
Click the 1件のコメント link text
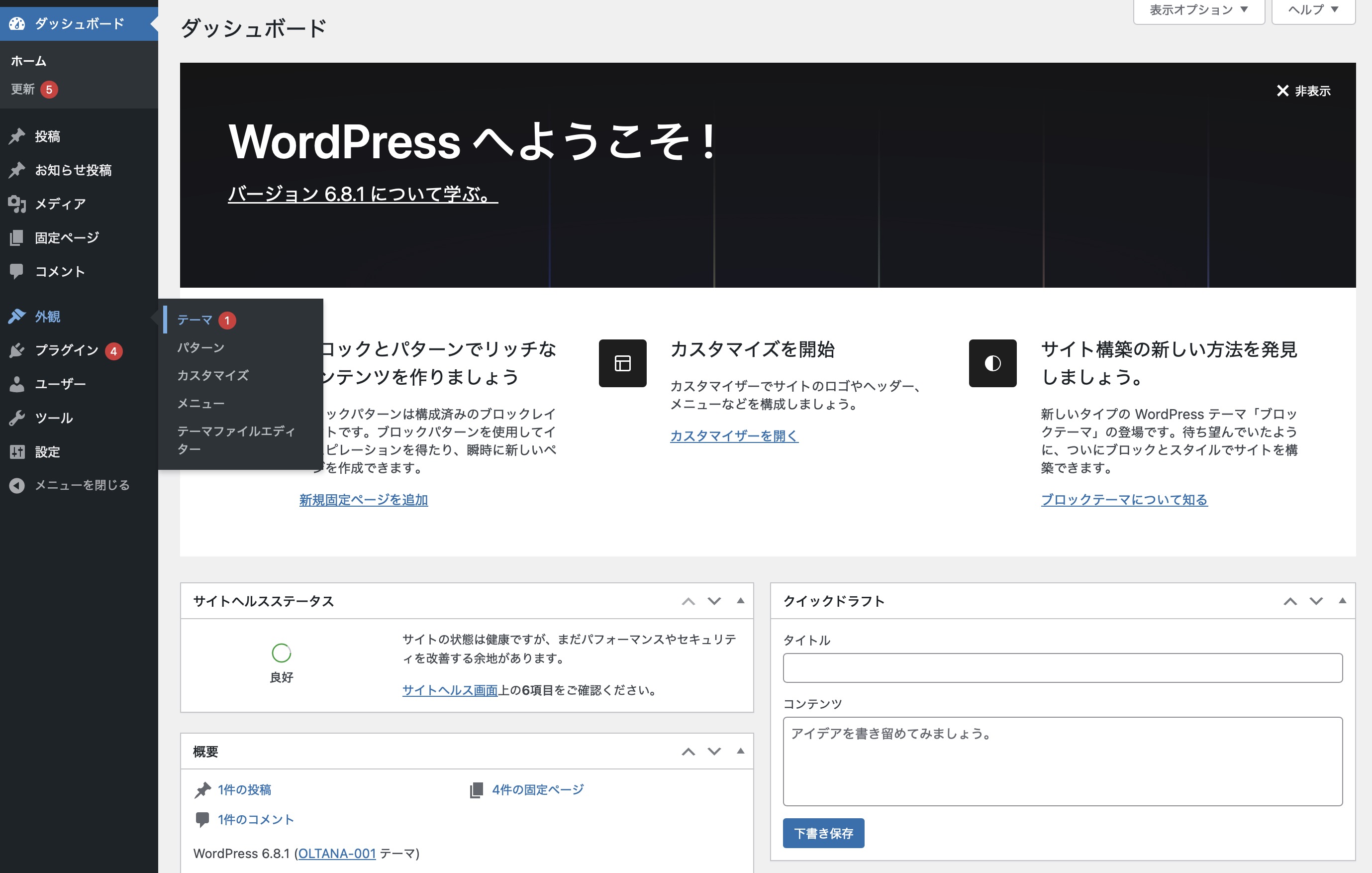(x=256, y=819)
